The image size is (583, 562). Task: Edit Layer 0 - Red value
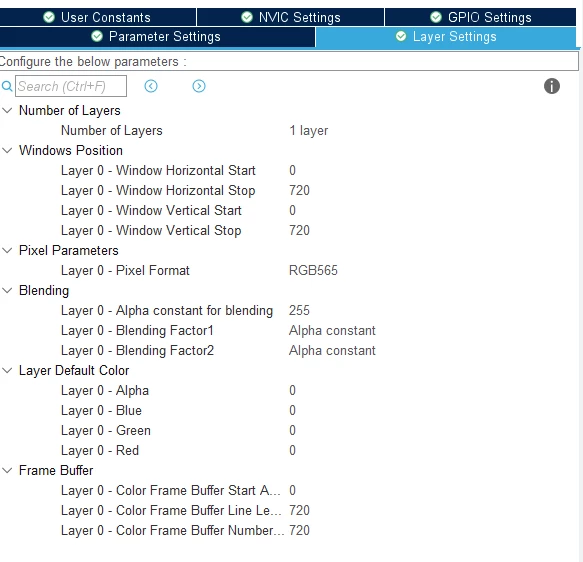coord(293,450)
